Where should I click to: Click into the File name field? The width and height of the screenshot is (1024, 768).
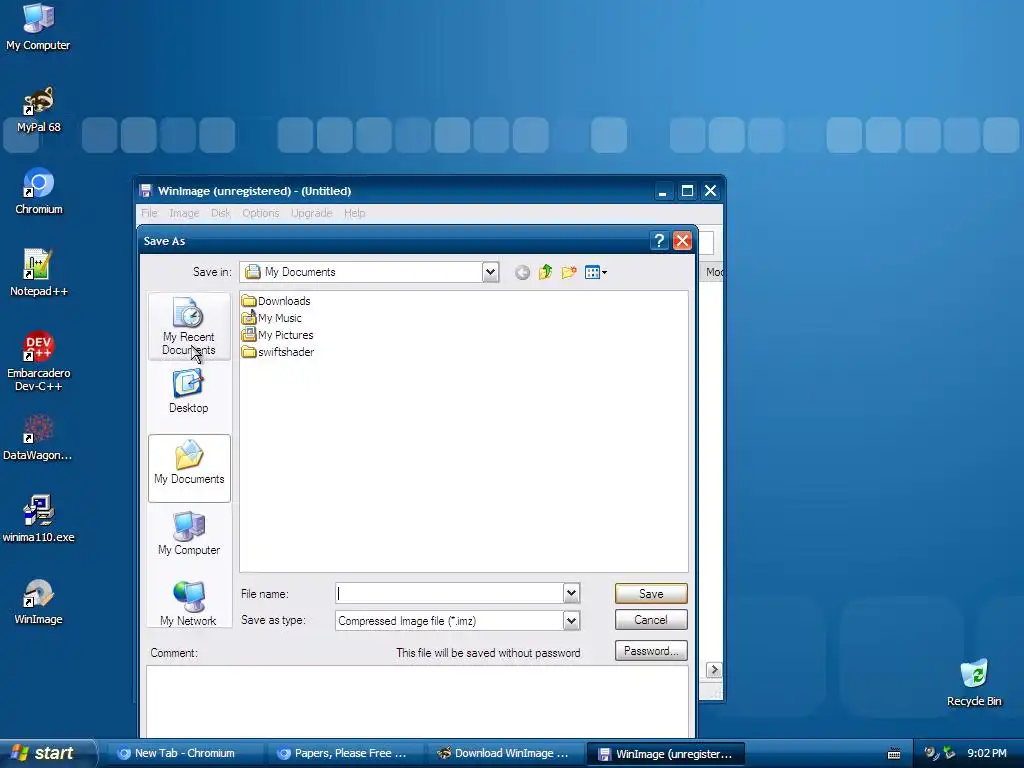click(x=449, y=593)
